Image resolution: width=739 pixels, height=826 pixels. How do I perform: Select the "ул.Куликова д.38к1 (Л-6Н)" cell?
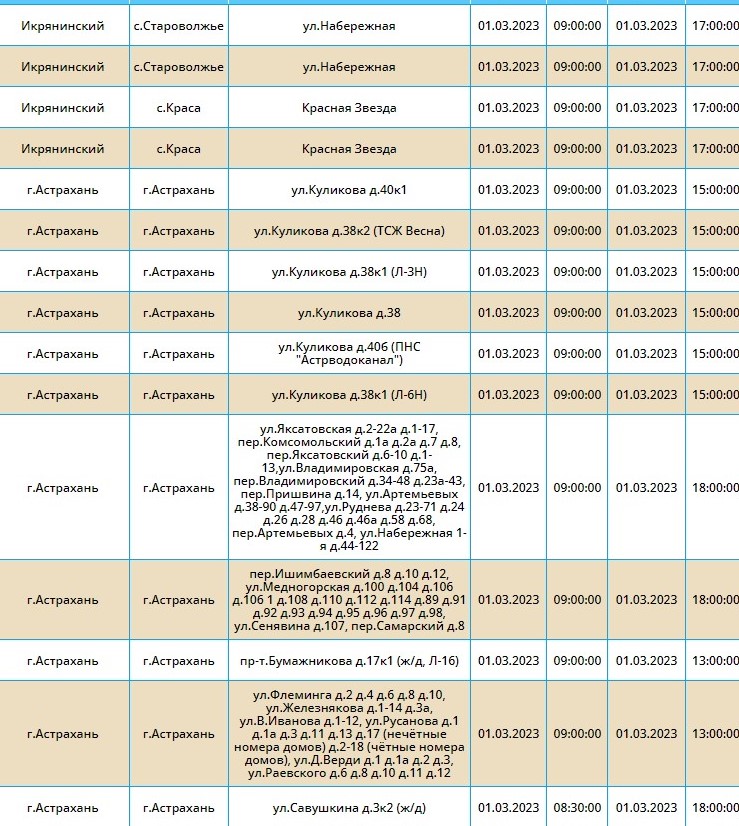point(349,395)
